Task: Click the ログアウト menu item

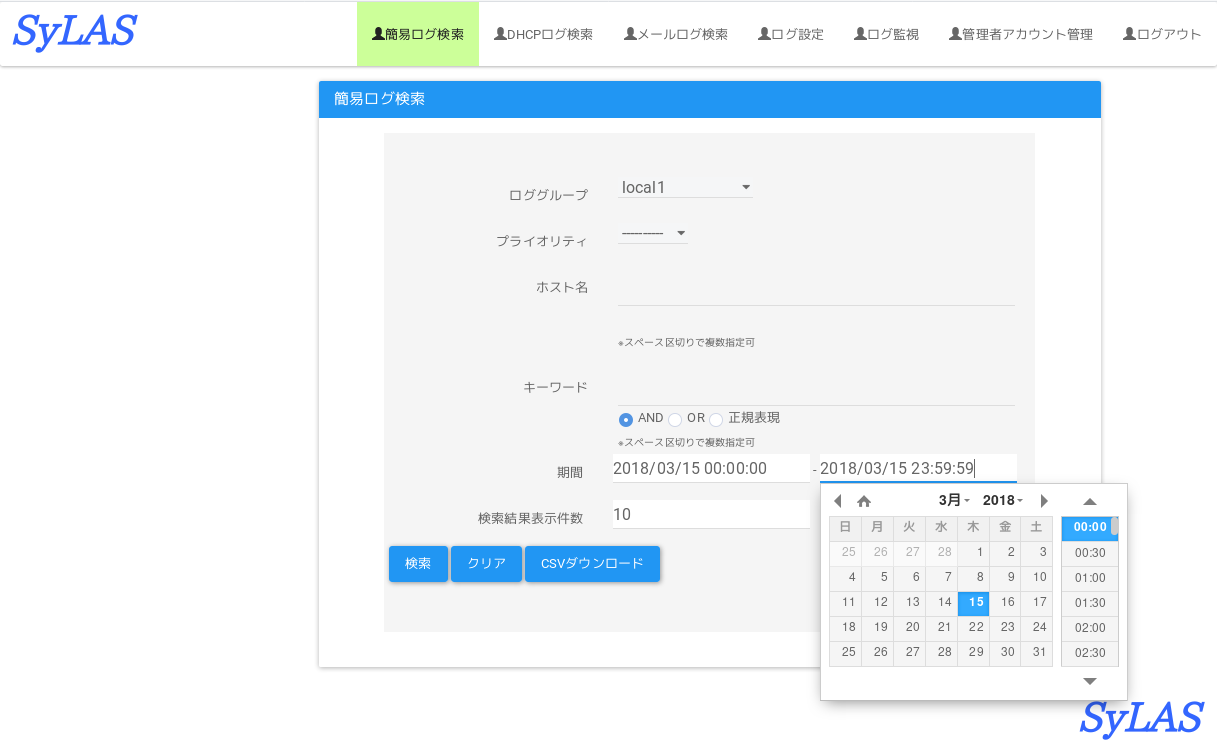Action: click(x=1162, y=34)
